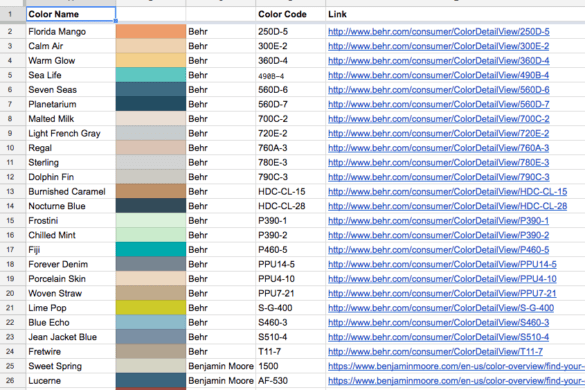Open the Behr S-G-400 link
This screenshot has height=390, width=585.
[x=441, y=308]
